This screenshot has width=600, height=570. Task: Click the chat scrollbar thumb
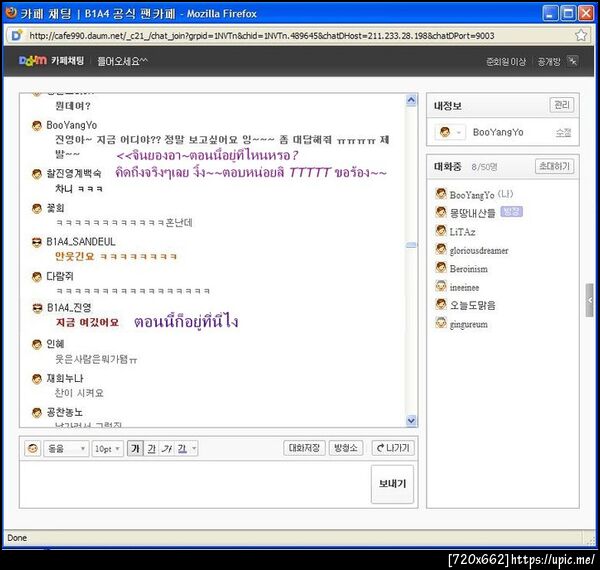[x=411, y=245]
